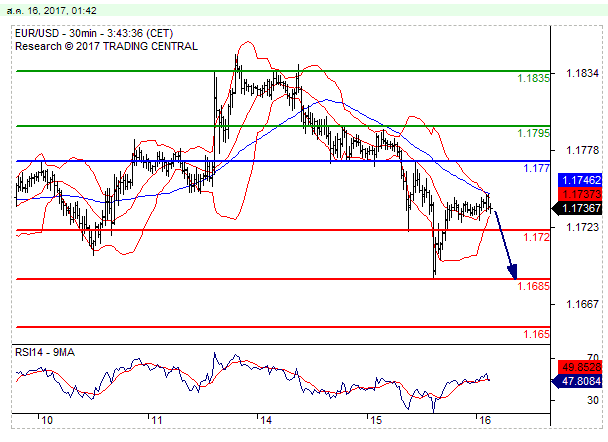Select the 1.1685 red support label
This screenshot has width=608, height=442.
click(x=533, y=286)
